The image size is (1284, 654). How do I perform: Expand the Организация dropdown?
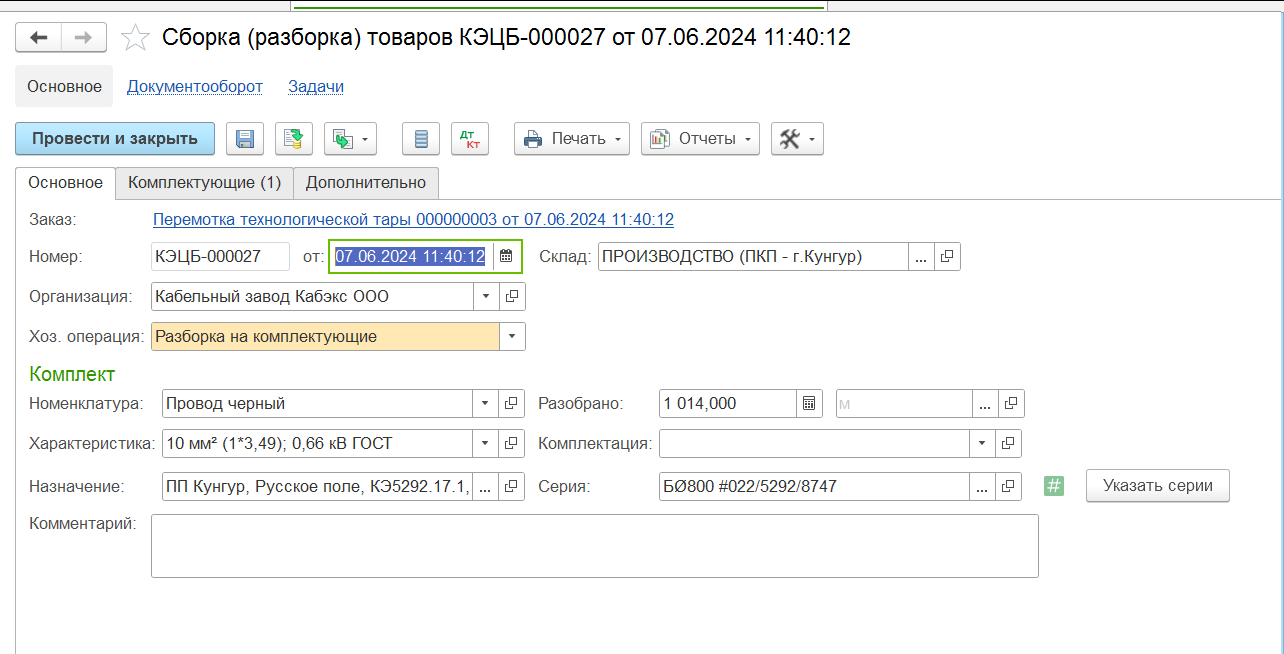pos(485,296)
